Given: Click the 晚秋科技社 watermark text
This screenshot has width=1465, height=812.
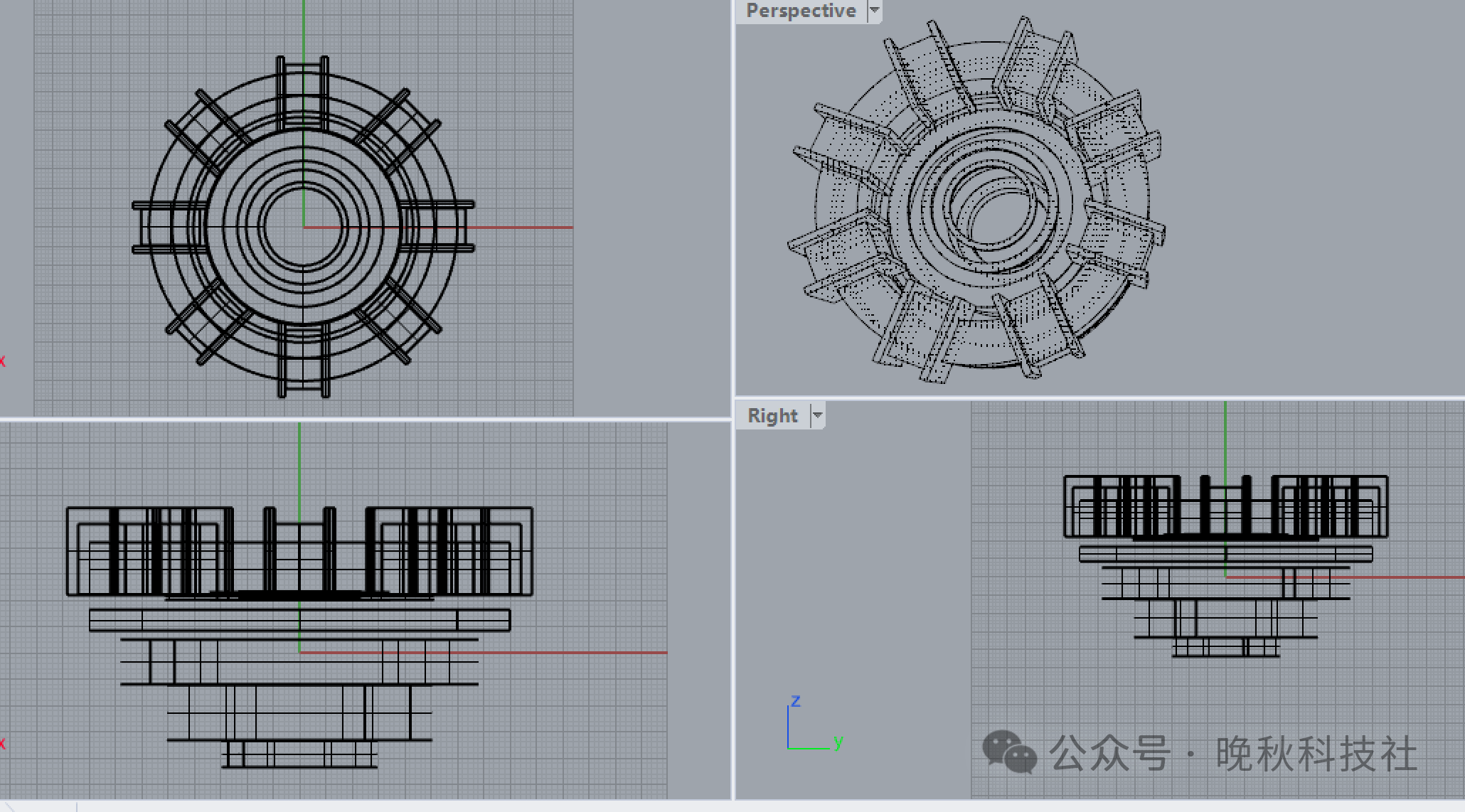Looking at the screenshot, I should pos(1316,754).
